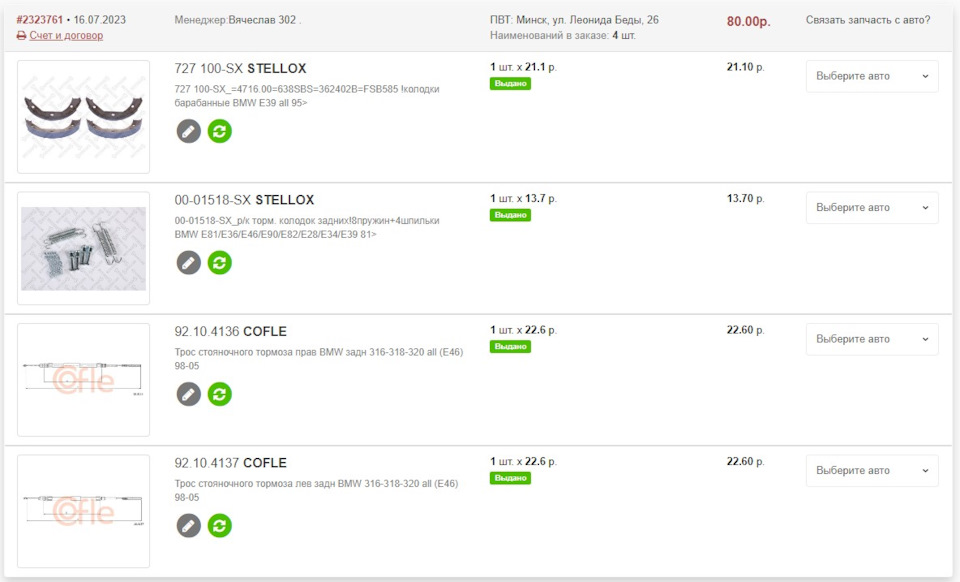
Task: Edit the 92.10.4136 COFLE item with pencil icon
Action: [x=189, y=394]
